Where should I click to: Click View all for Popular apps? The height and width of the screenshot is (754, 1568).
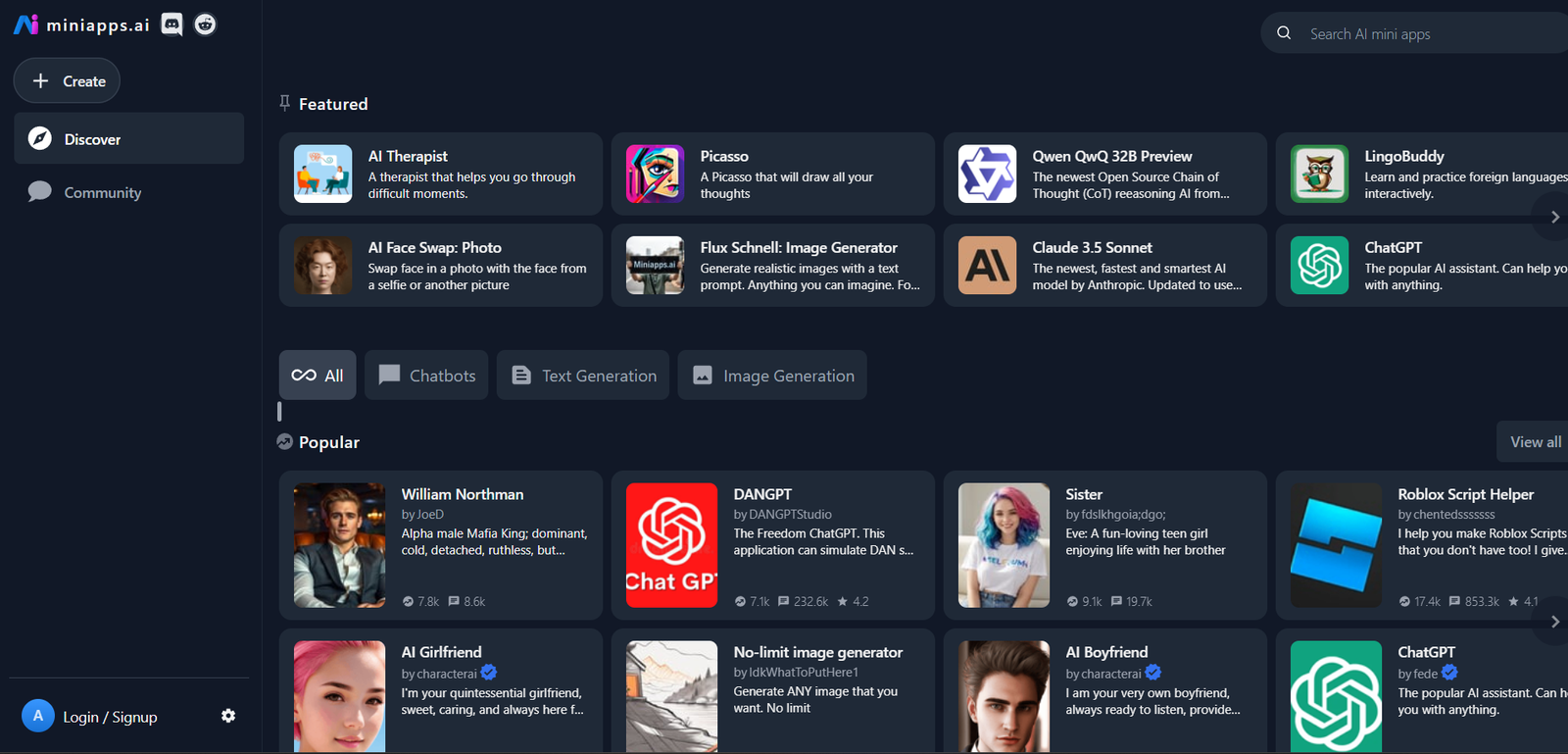tap(1535, 442)
